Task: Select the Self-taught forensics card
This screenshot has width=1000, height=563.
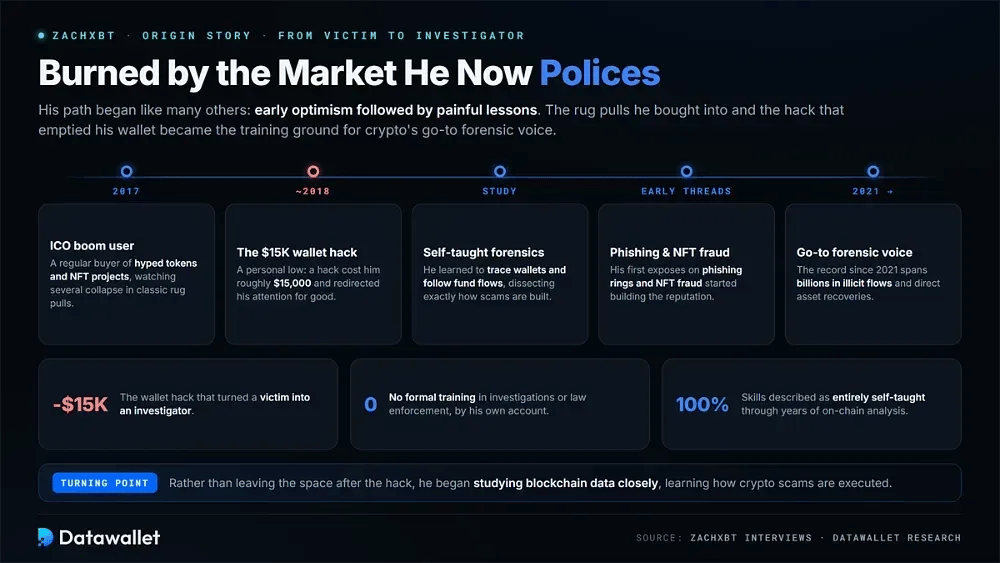Action: (500, 274)
